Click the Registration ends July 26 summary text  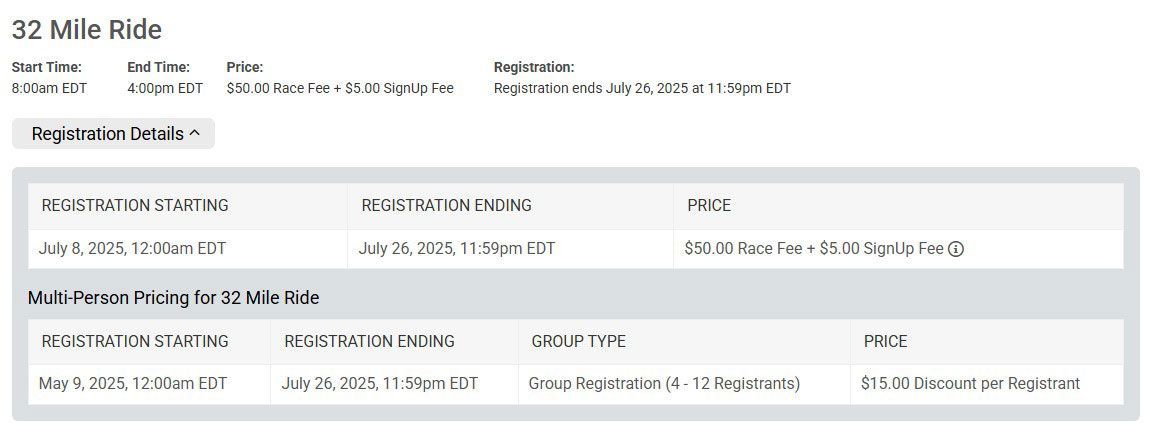[x=642, y=89]
